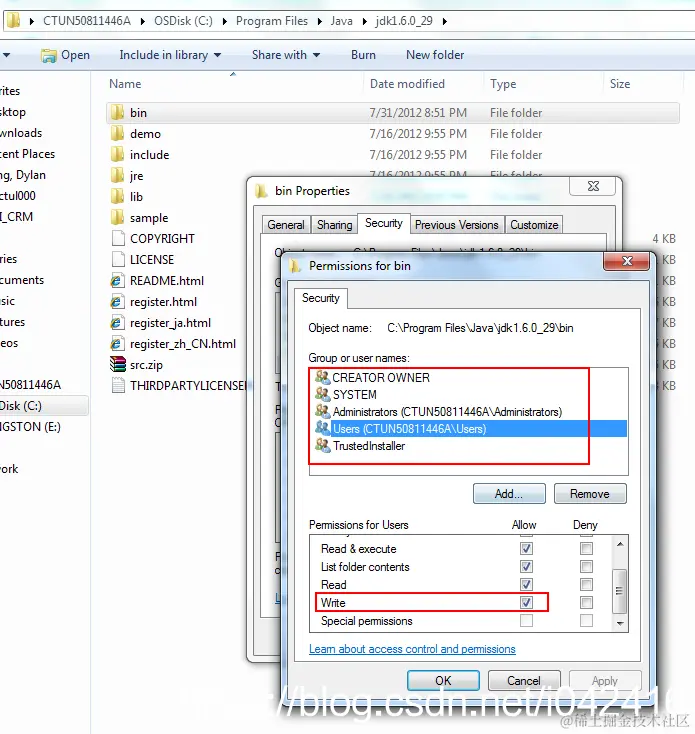Screen dimensions: 695x734
Task: Click Cancel in Permissions dialog
Action: coord(524,681)
